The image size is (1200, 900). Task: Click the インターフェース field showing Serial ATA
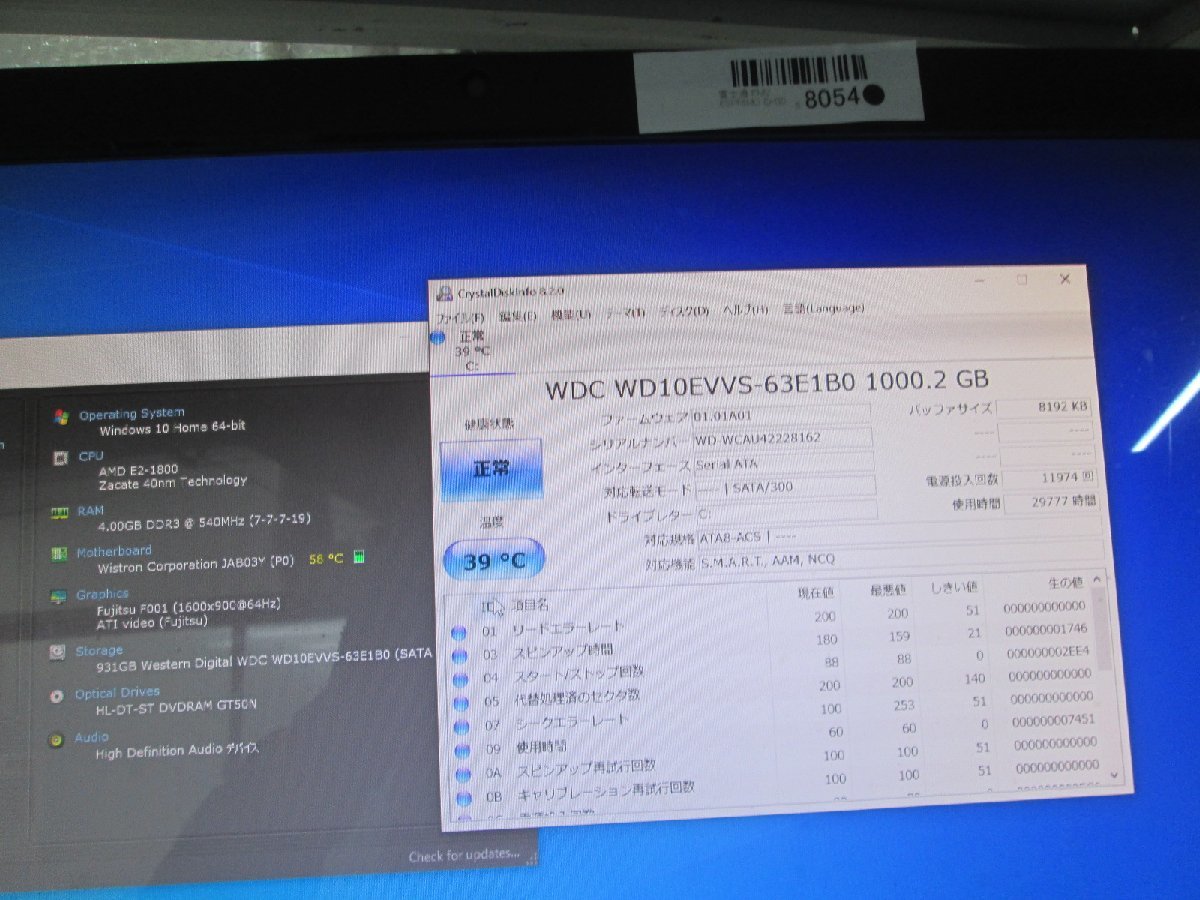click(785, 463)
